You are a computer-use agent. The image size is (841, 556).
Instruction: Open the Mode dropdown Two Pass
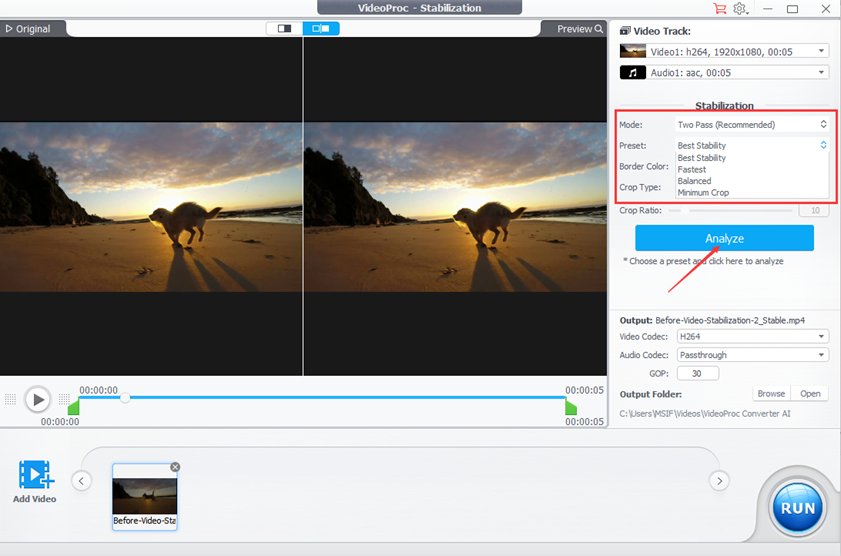[752, 124]
